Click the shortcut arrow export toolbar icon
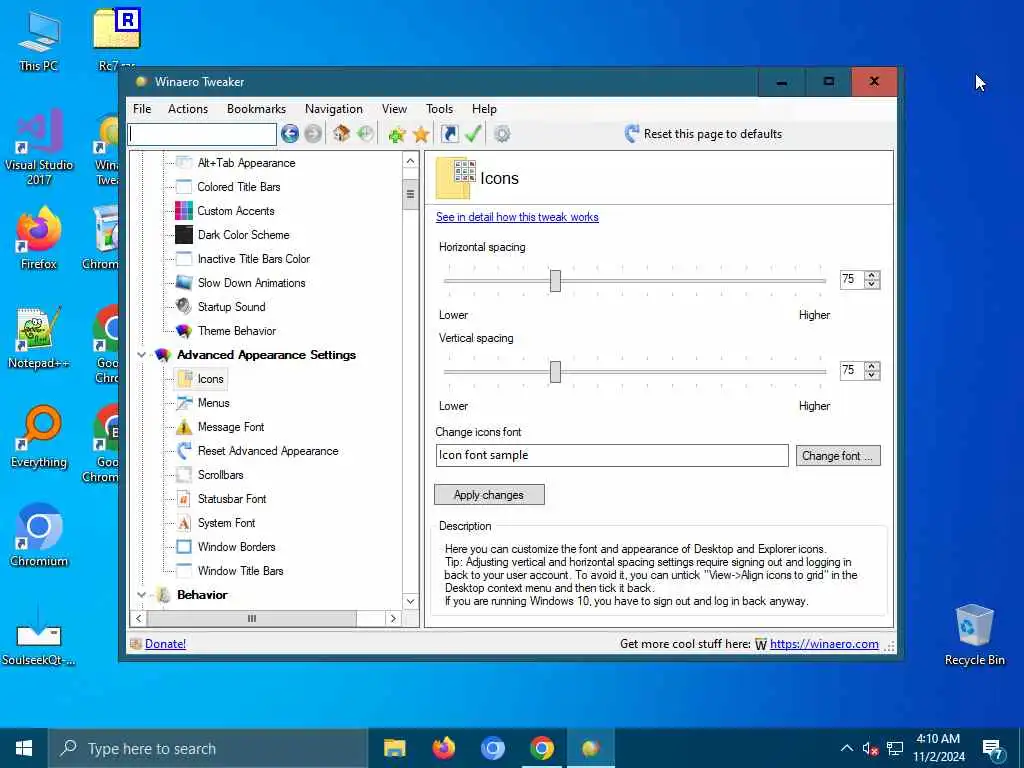 click(449, 134)
